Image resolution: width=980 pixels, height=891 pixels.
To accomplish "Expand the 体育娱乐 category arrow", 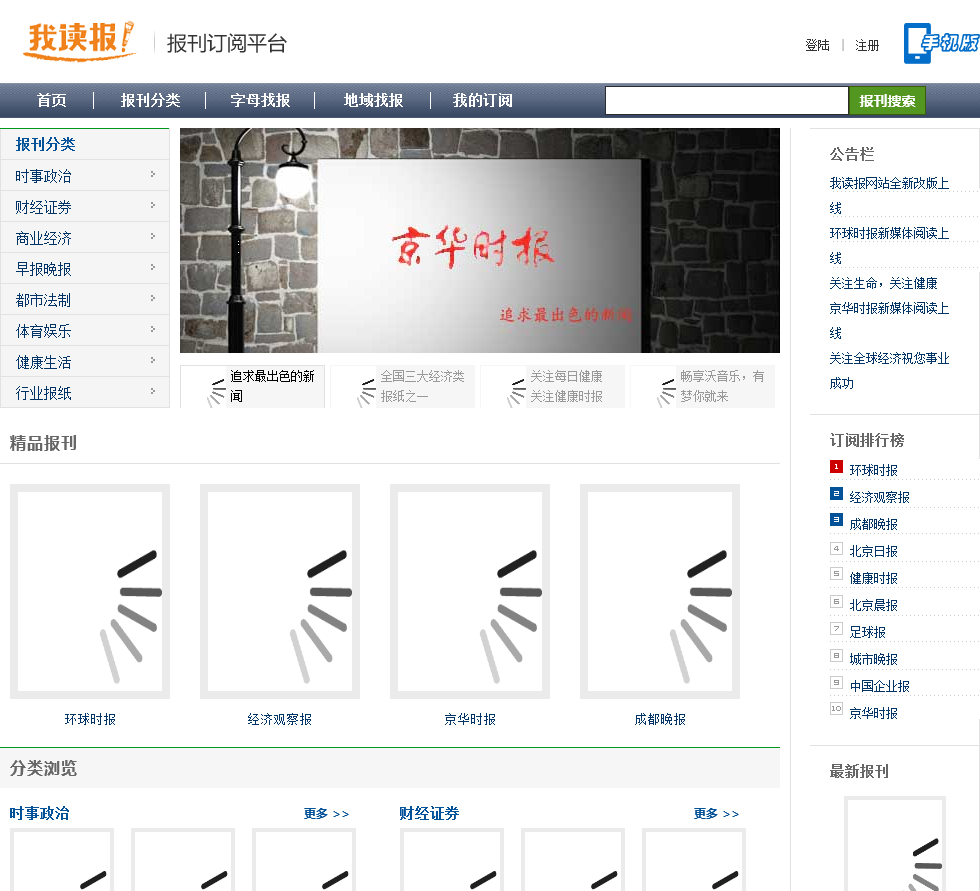I will [x=153, y=329].
